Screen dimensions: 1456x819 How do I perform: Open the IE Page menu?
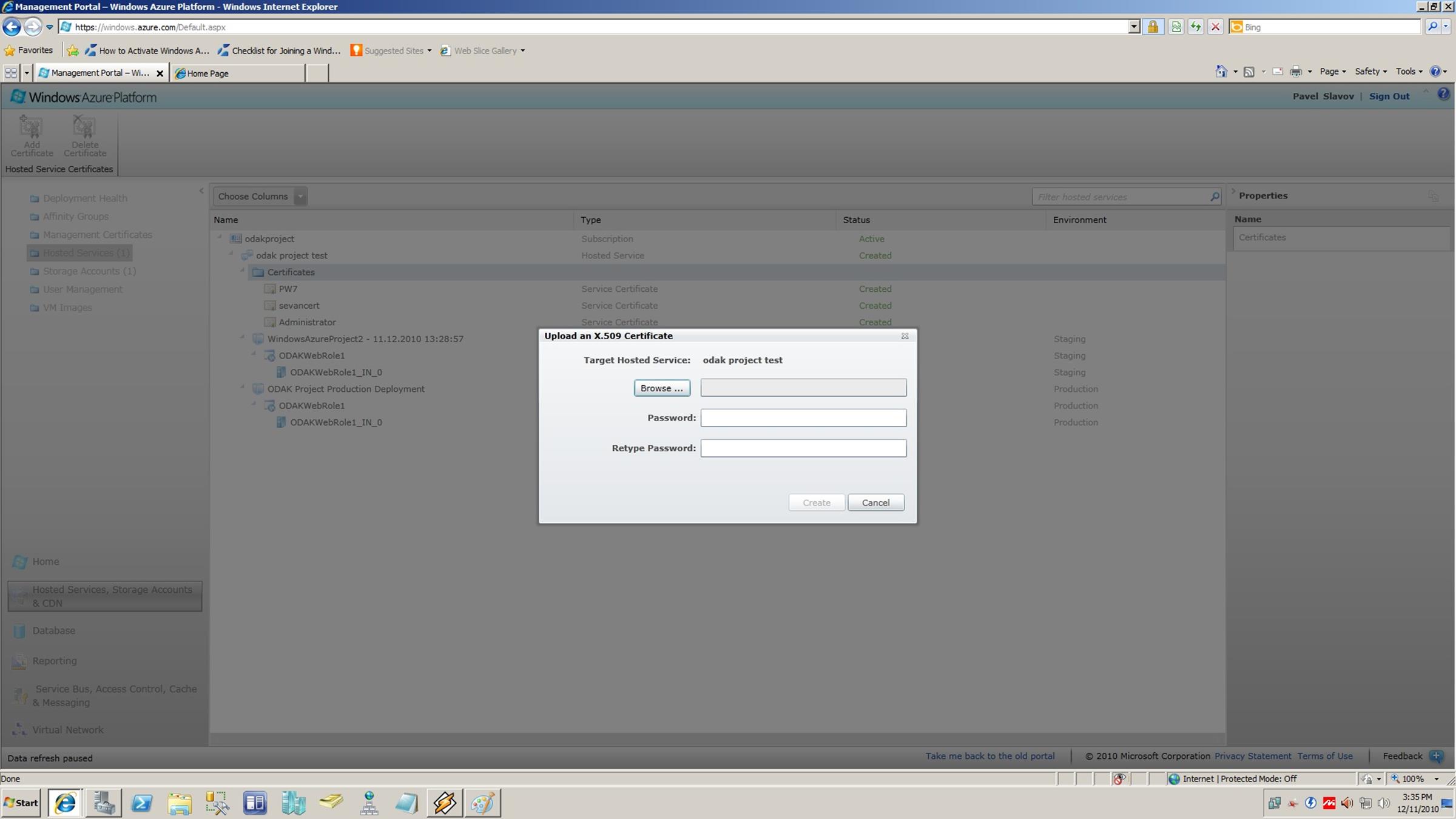coord(1332,72)
